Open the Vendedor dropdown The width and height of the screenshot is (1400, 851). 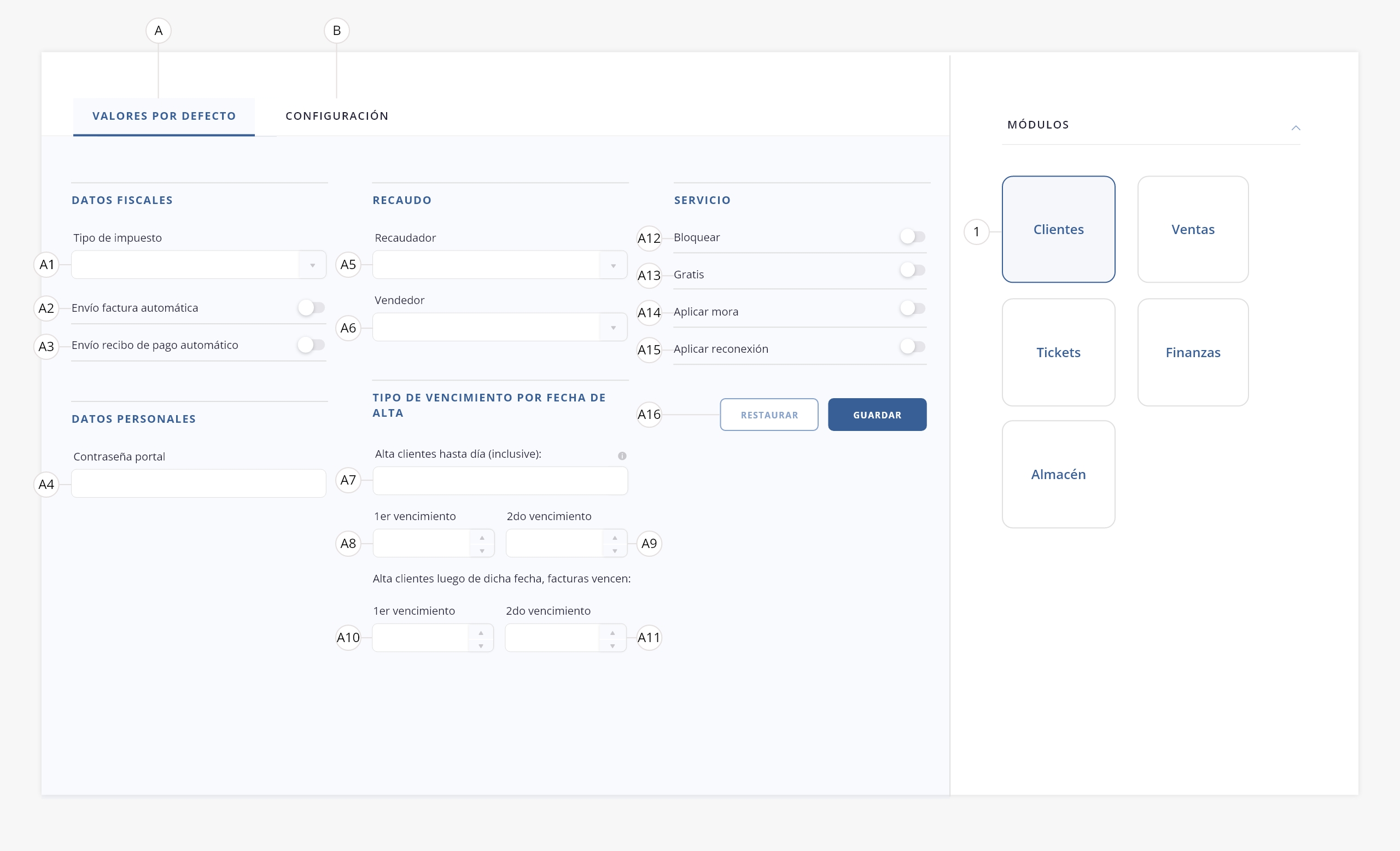(x=613, y=328)
